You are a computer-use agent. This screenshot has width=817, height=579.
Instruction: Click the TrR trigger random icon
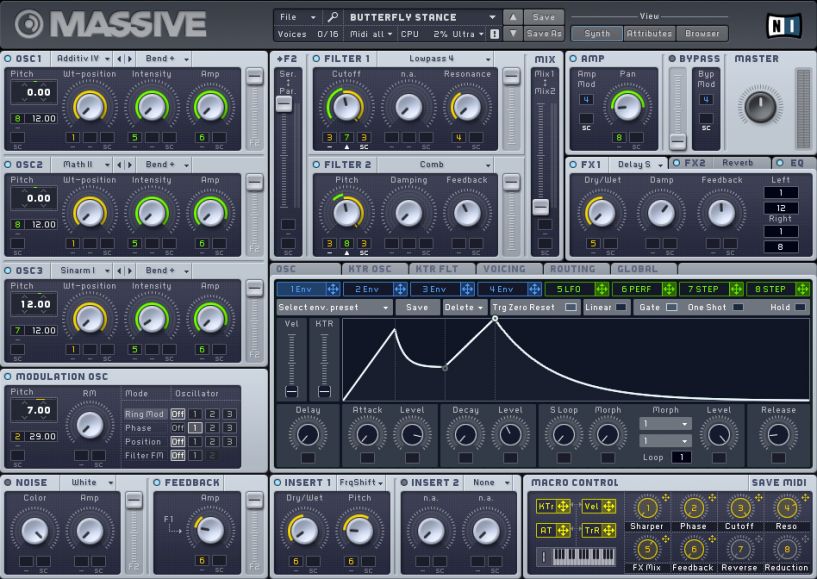[x=599, y=531]
